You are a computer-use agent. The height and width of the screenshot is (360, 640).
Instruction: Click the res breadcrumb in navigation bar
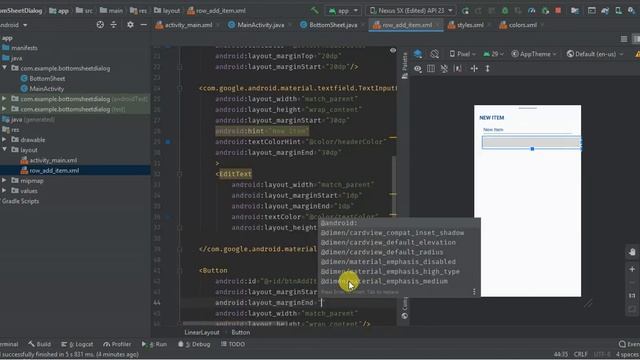[138, 11]
